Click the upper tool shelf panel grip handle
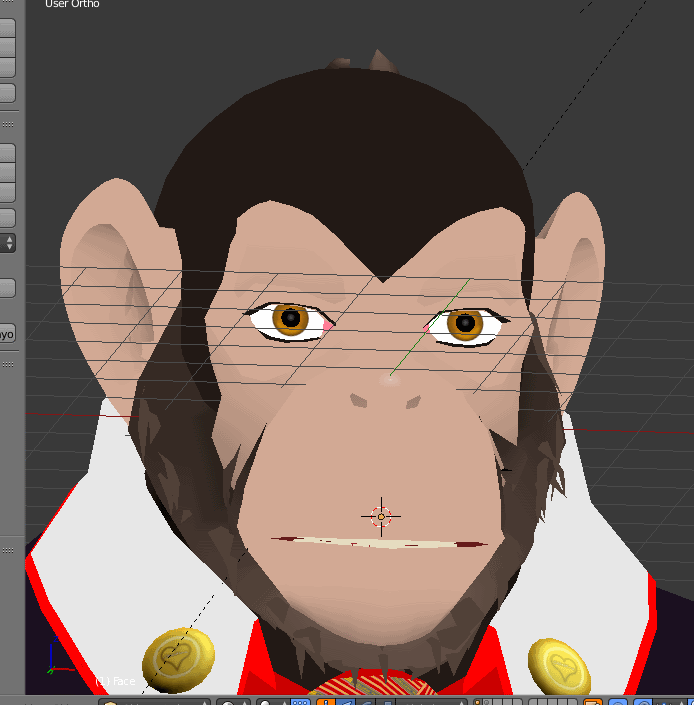The width and height of the screenshot is (694, 705). tap(7, 125)
